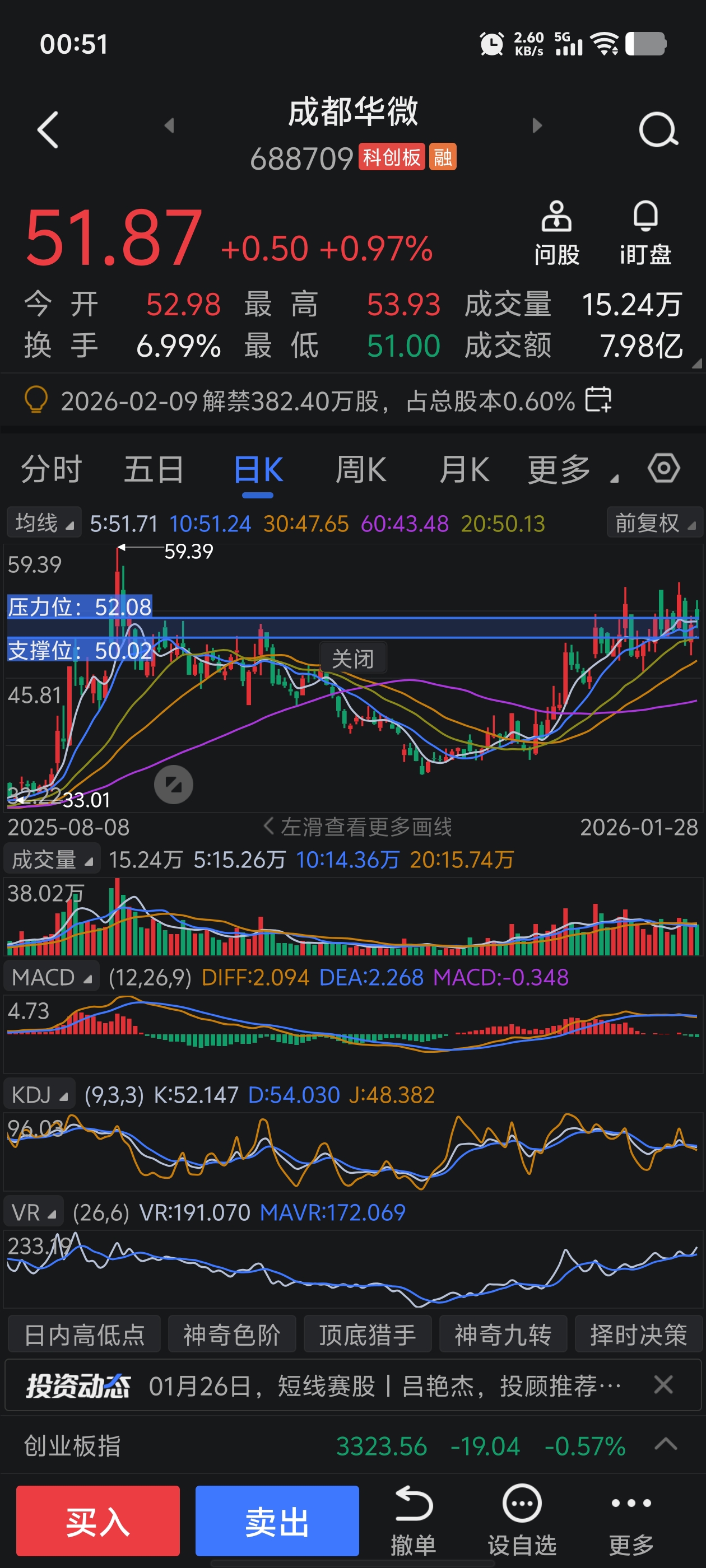This screenshot has height=1568, width=706.
Task: Expand the quote details corner triangle
Action: (697, 363)
